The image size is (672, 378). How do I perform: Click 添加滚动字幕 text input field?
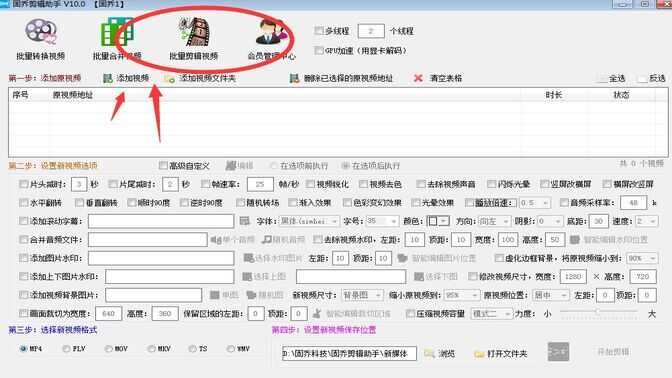(161, 221)
